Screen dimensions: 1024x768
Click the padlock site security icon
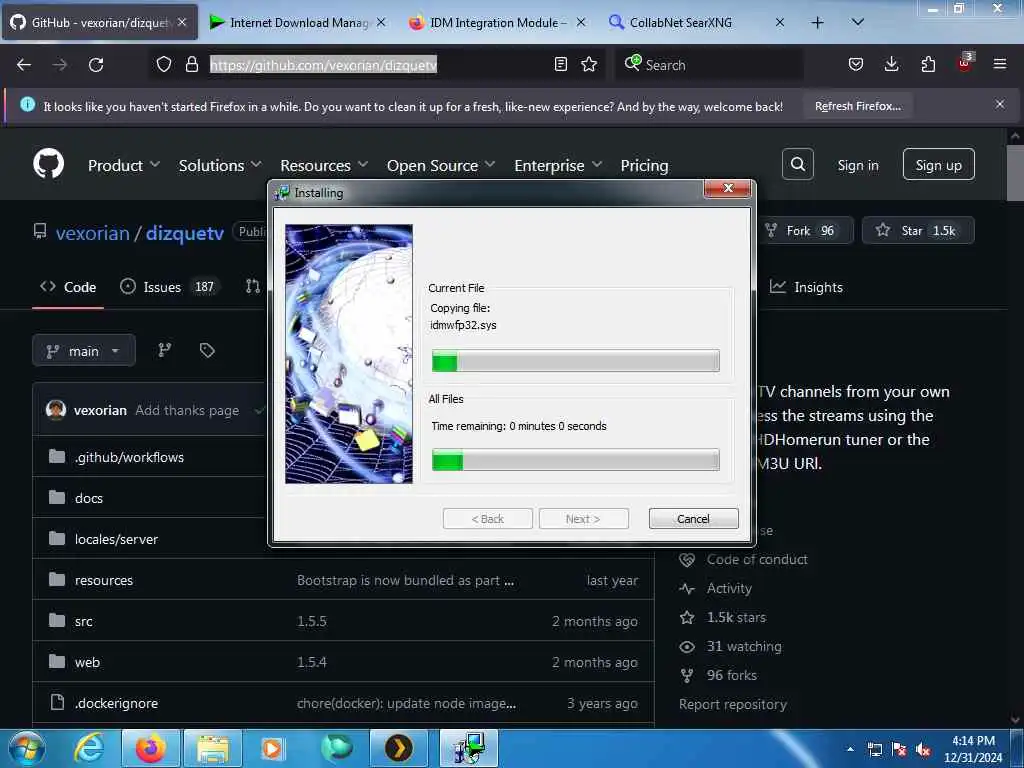[191, 64]
